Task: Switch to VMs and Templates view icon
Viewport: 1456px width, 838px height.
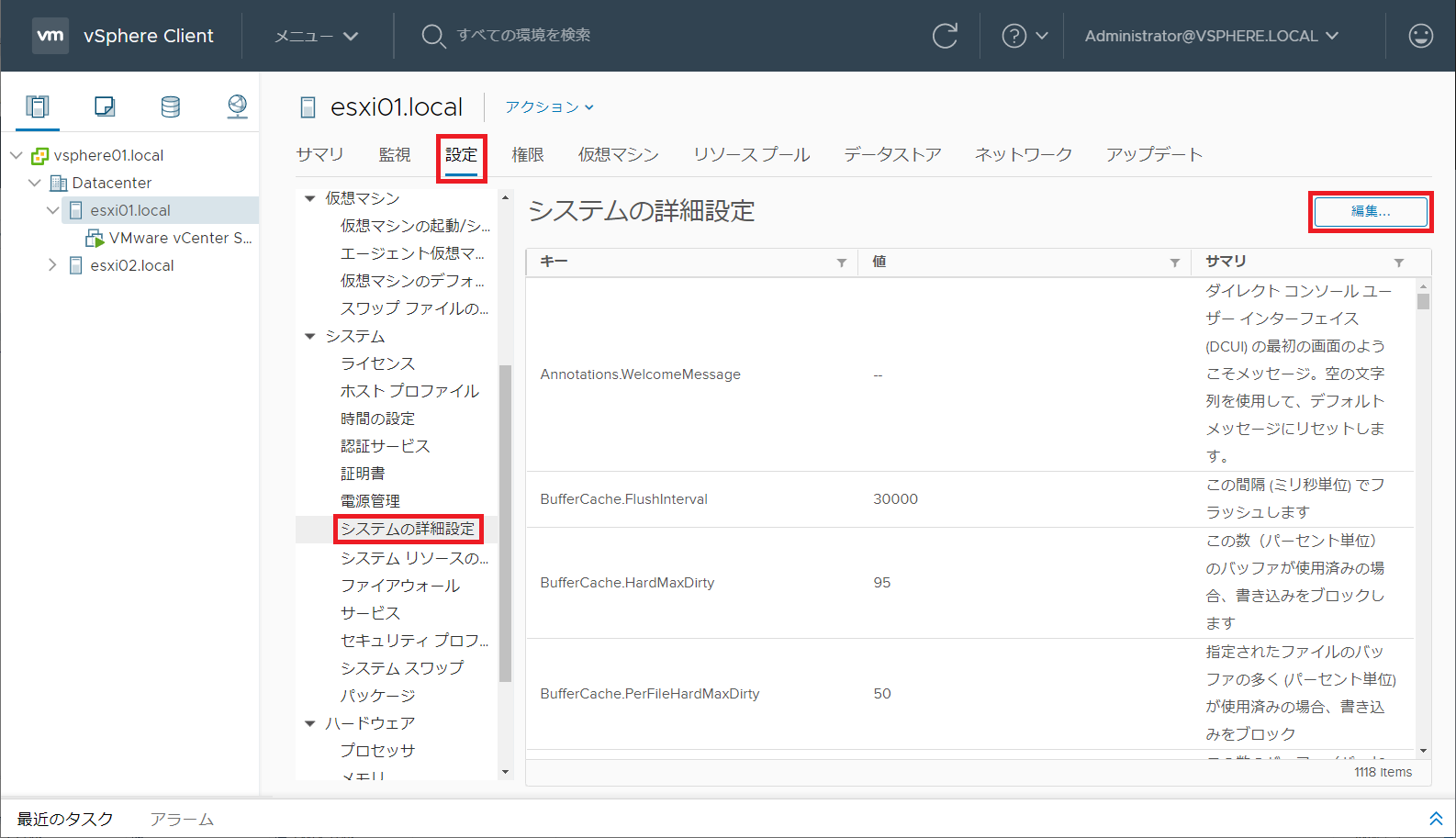Action: click(x=105, y=106)
